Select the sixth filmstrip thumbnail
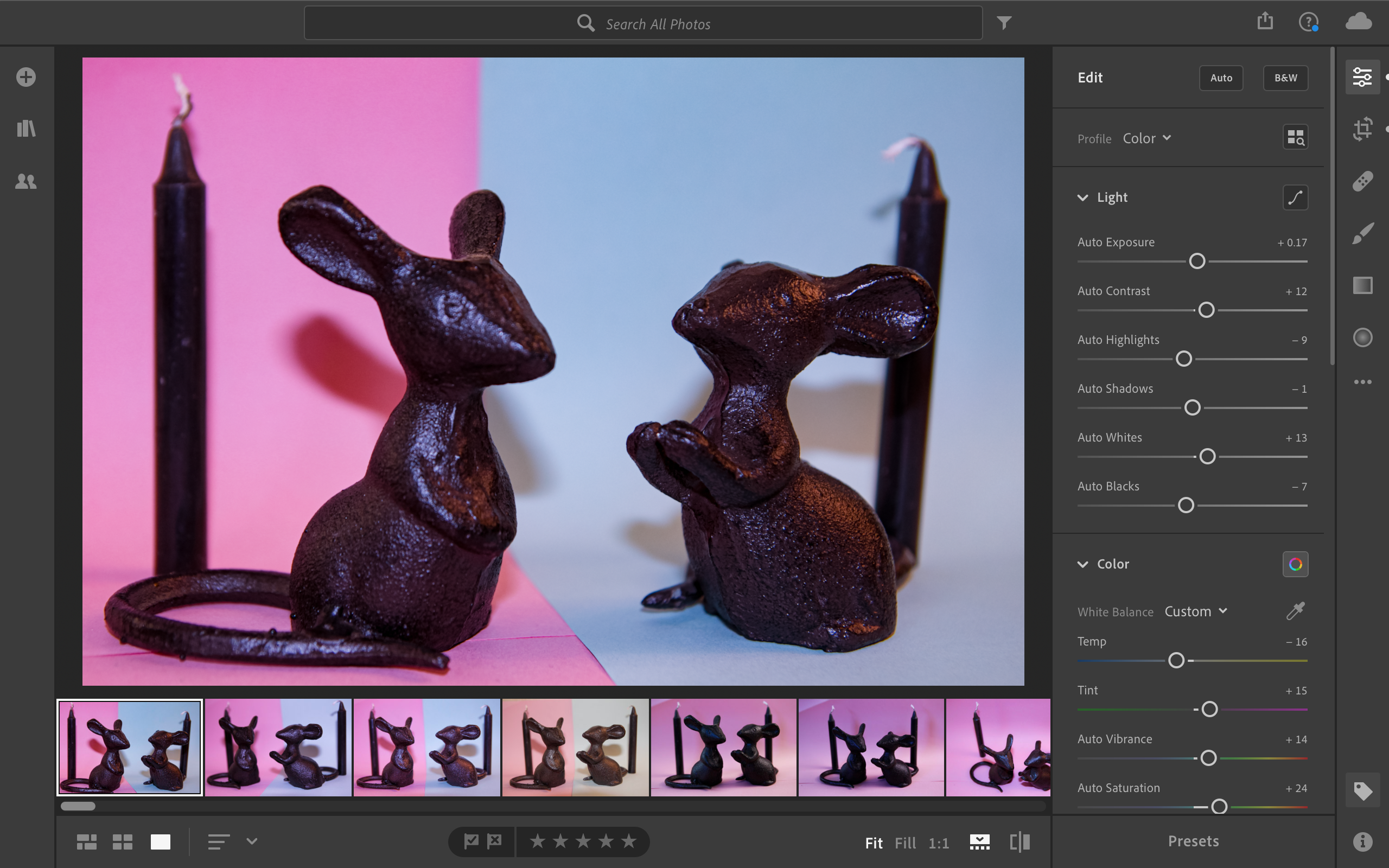Screen dimensions: 1389x868 [x=871, y=748]
